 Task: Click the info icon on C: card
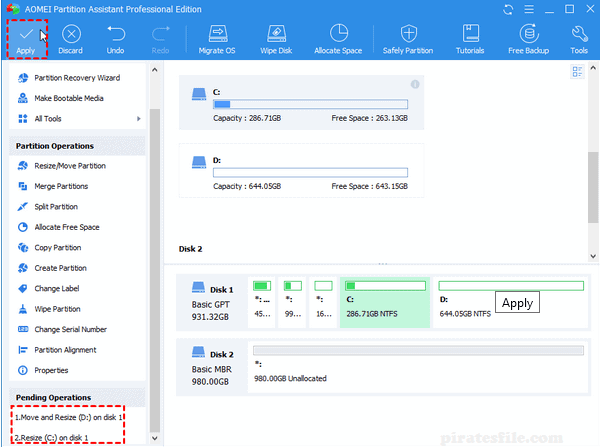pyautogui.click(x=415, y=84)
